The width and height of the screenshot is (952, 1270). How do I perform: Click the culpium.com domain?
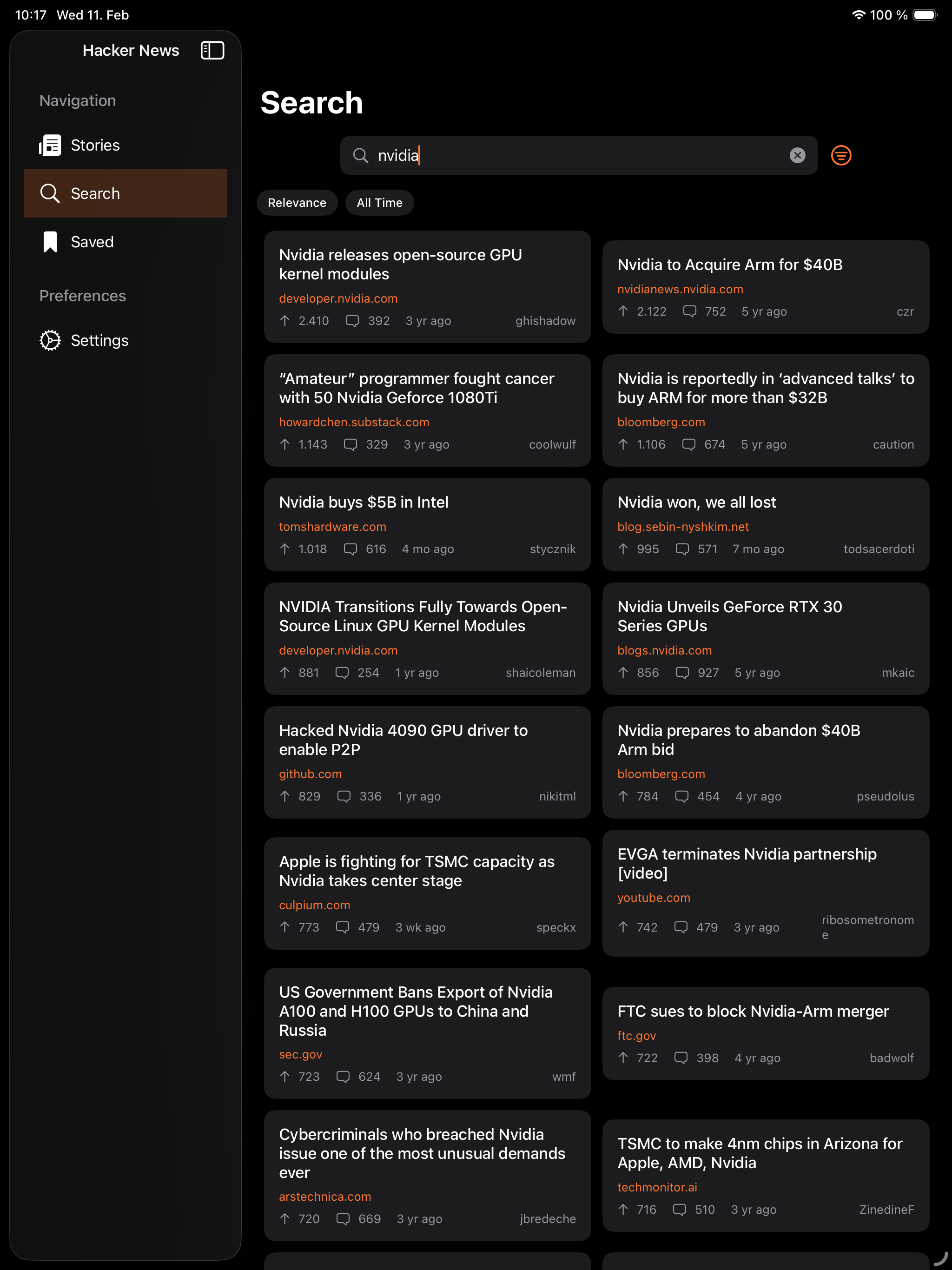(x=314, y=905)
